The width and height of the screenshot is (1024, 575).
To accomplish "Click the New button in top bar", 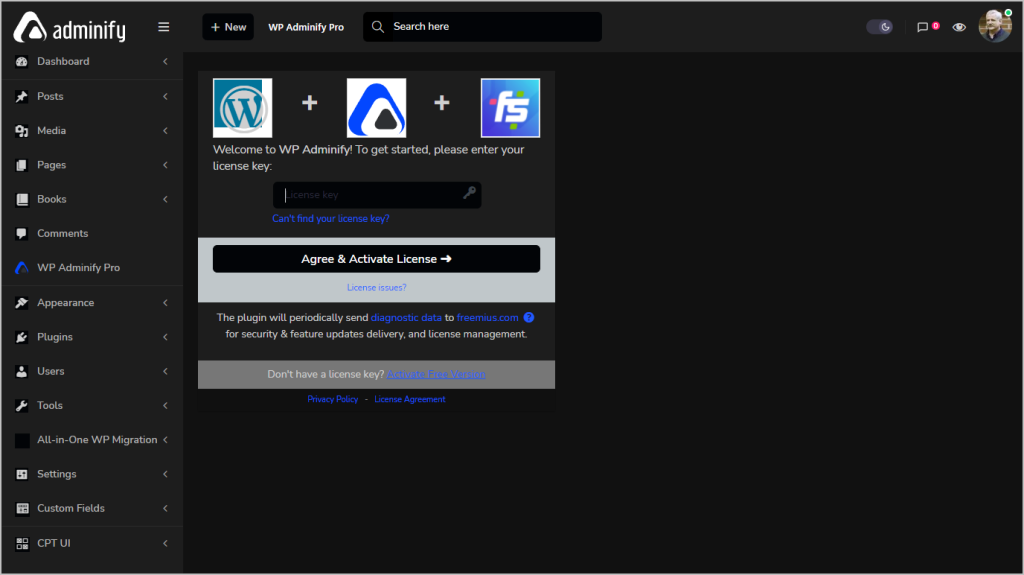I will (228, 27).
